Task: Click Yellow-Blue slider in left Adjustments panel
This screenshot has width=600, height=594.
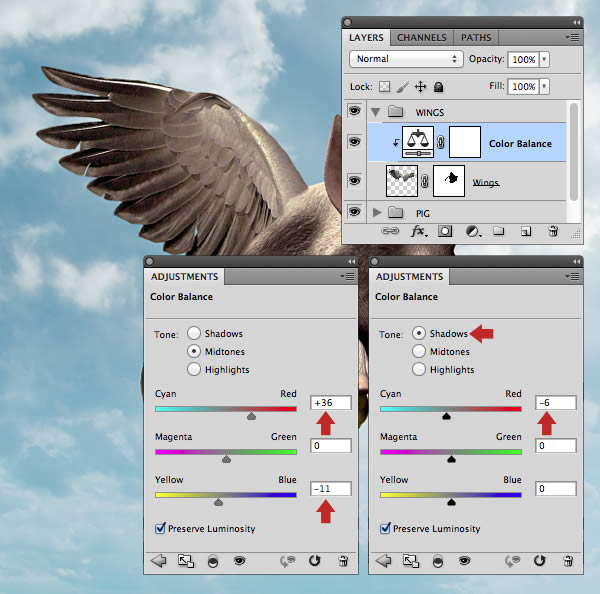Action: coord(226,495)
